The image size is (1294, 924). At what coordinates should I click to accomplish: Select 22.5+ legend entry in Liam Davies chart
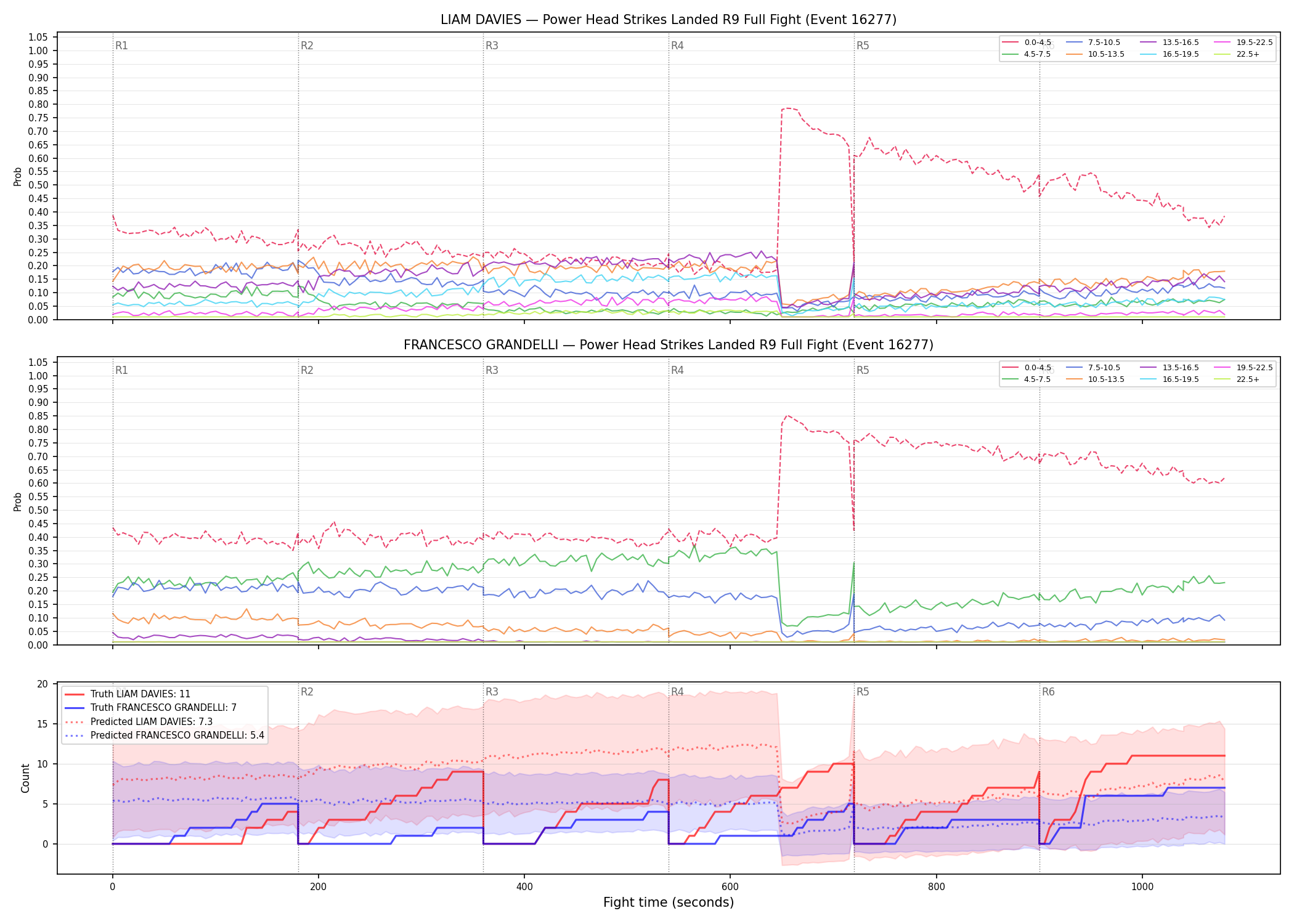pos(1237,54)
